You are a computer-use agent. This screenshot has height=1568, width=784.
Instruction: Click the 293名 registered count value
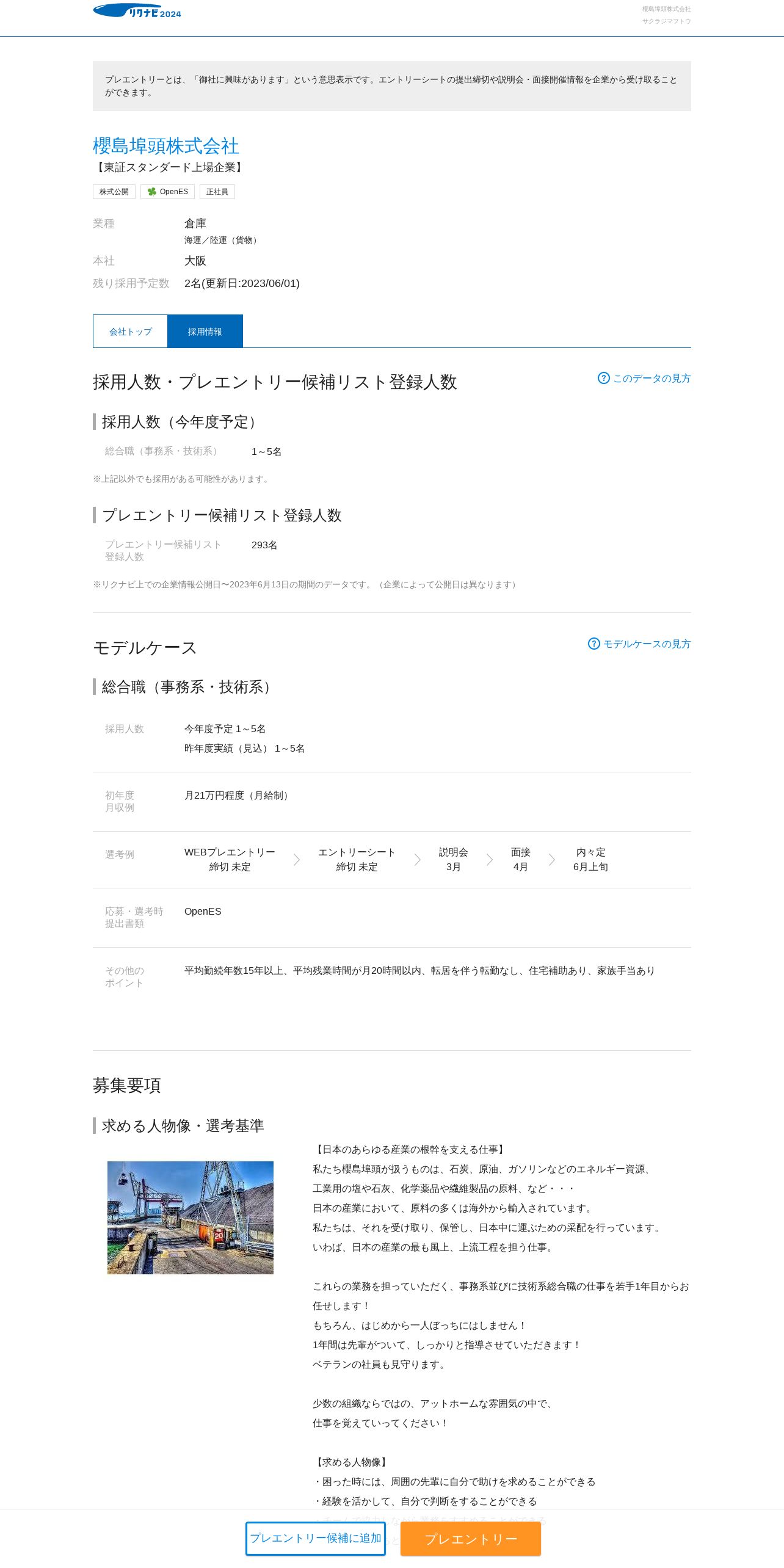(x=264, y=545)
